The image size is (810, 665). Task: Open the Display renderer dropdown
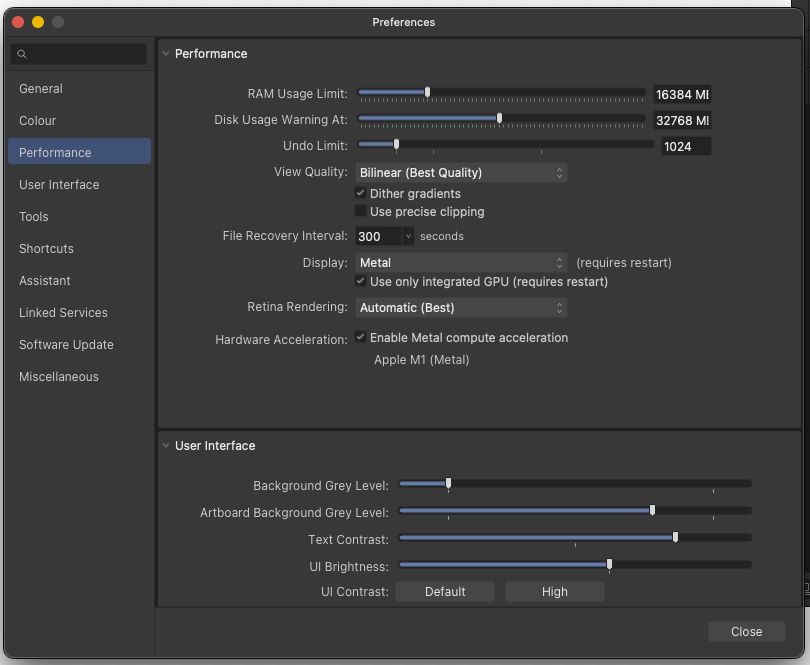461,263
